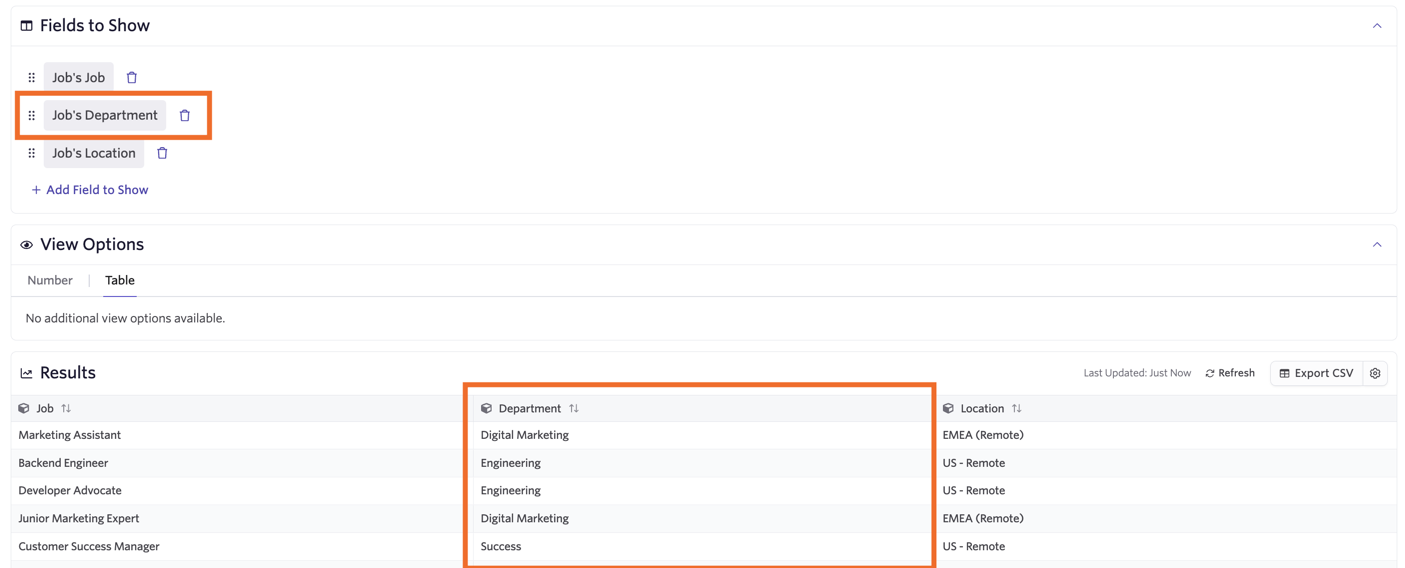Sort the Department column
1405x568 pixels.
[x=574, y=408]
